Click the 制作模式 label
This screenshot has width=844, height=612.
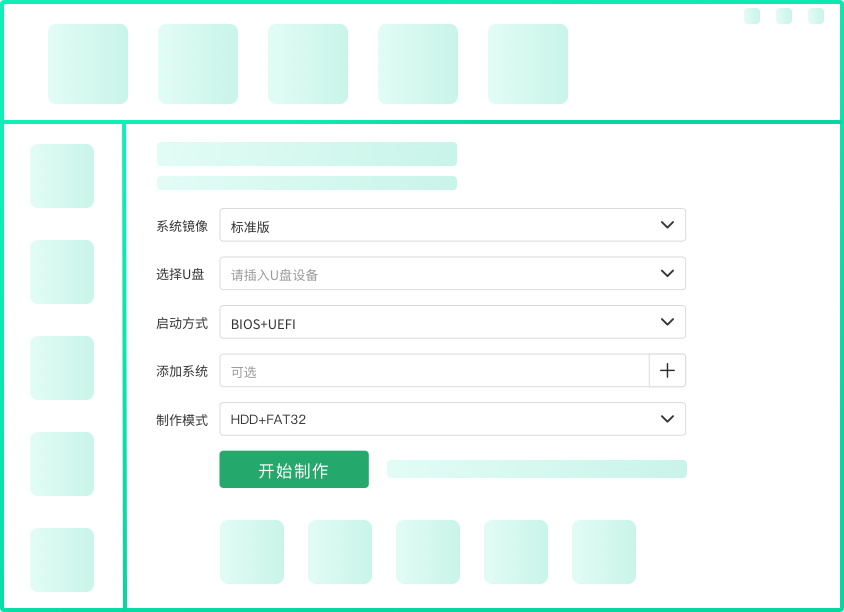182,420
